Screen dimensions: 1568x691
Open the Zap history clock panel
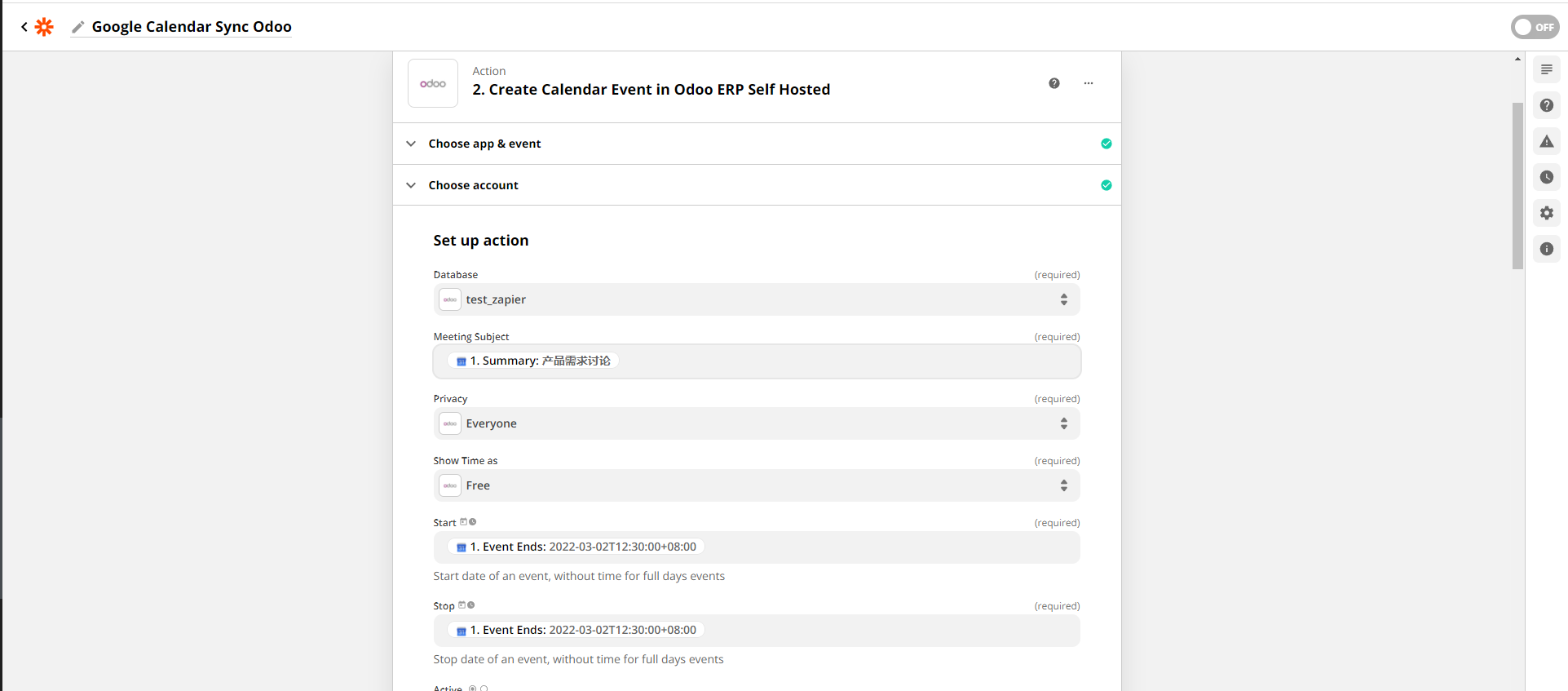(1547, 177)
